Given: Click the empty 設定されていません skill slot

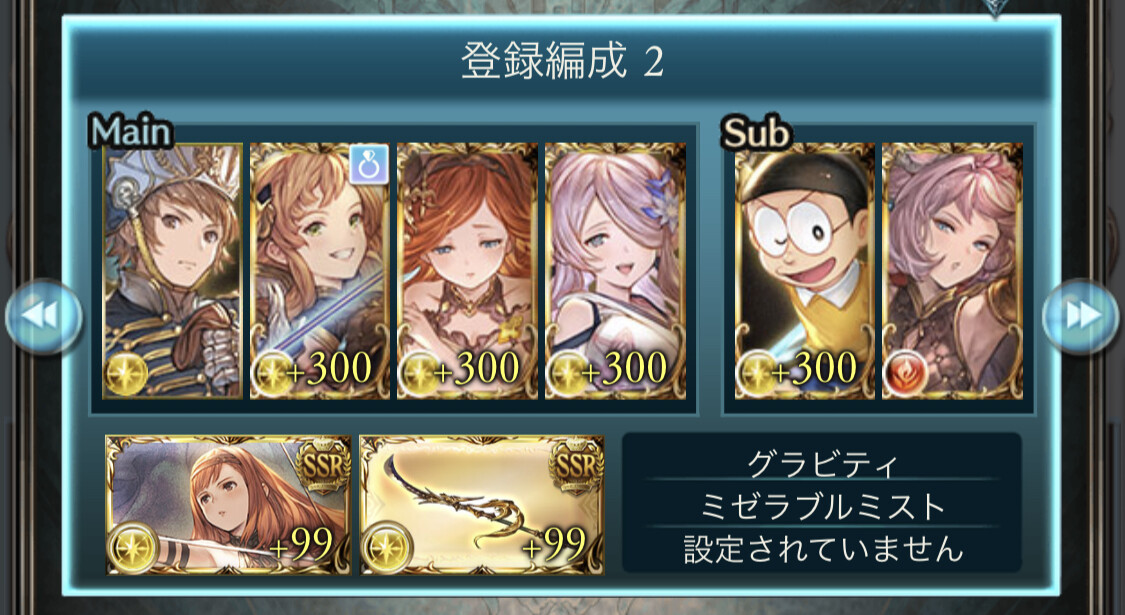Looking at the screenshot, I should tap(822, 549).
